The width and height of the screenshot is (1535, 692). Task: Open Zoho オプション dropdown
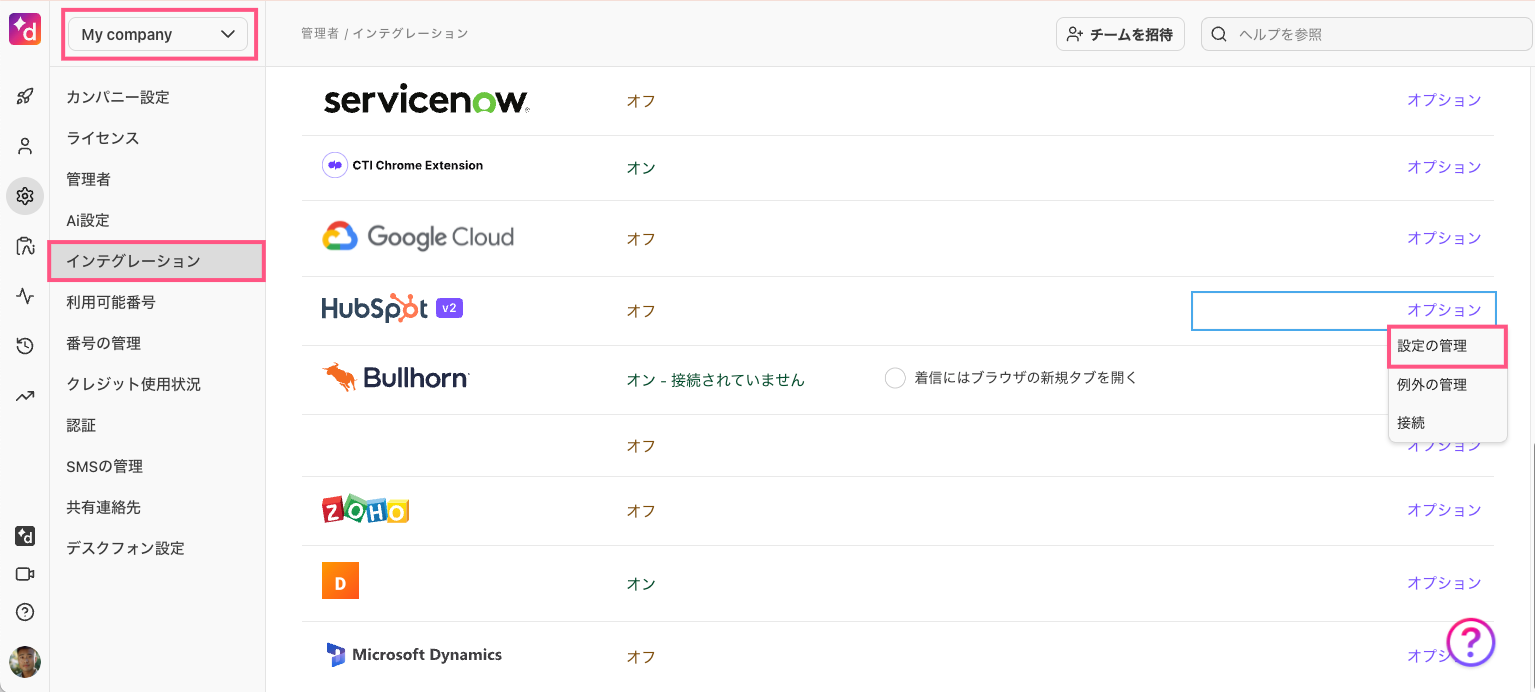click(x=1444, y=510)
